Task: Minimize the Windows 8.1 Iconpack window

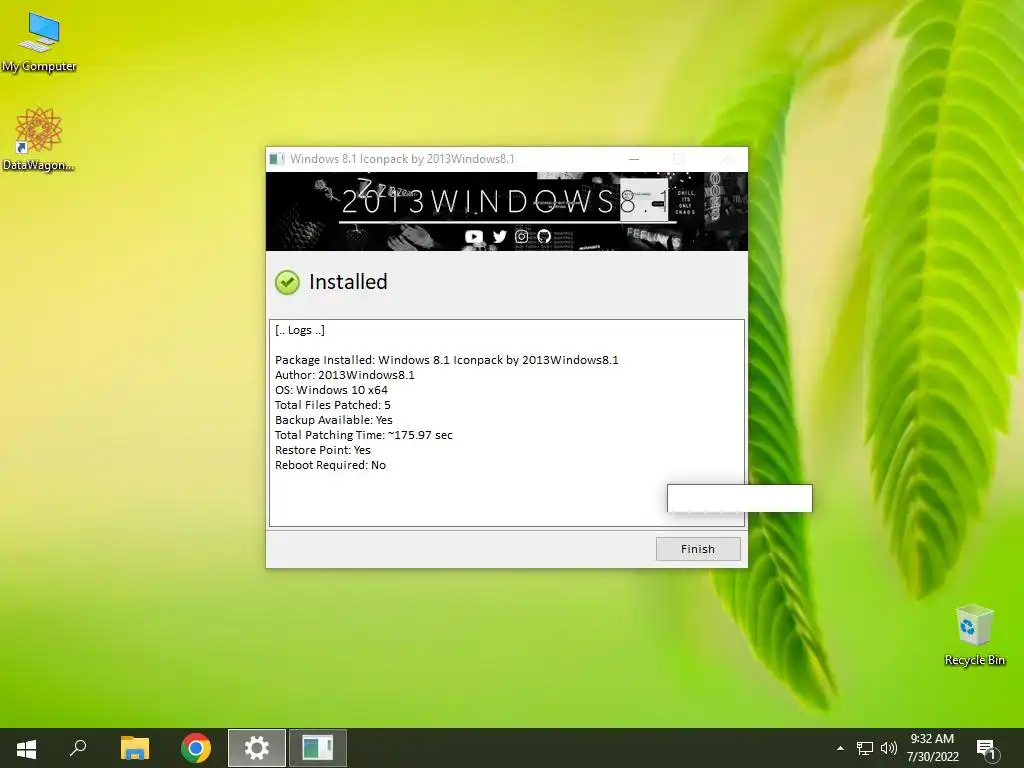Action: 633,159
